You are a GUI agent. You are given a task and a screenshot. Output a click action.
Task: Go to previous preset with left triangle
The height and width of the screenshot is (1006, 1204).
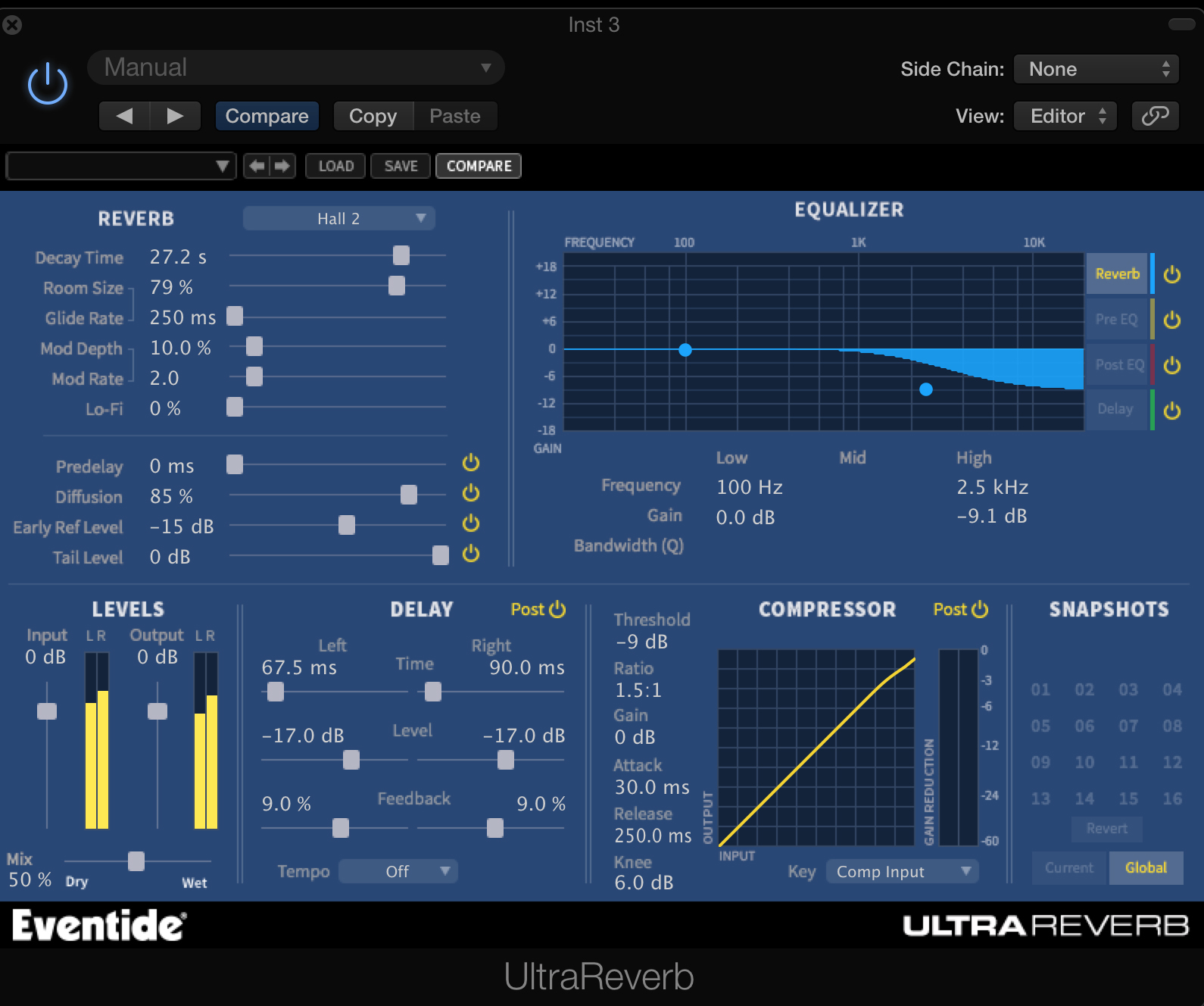point(124,116)
